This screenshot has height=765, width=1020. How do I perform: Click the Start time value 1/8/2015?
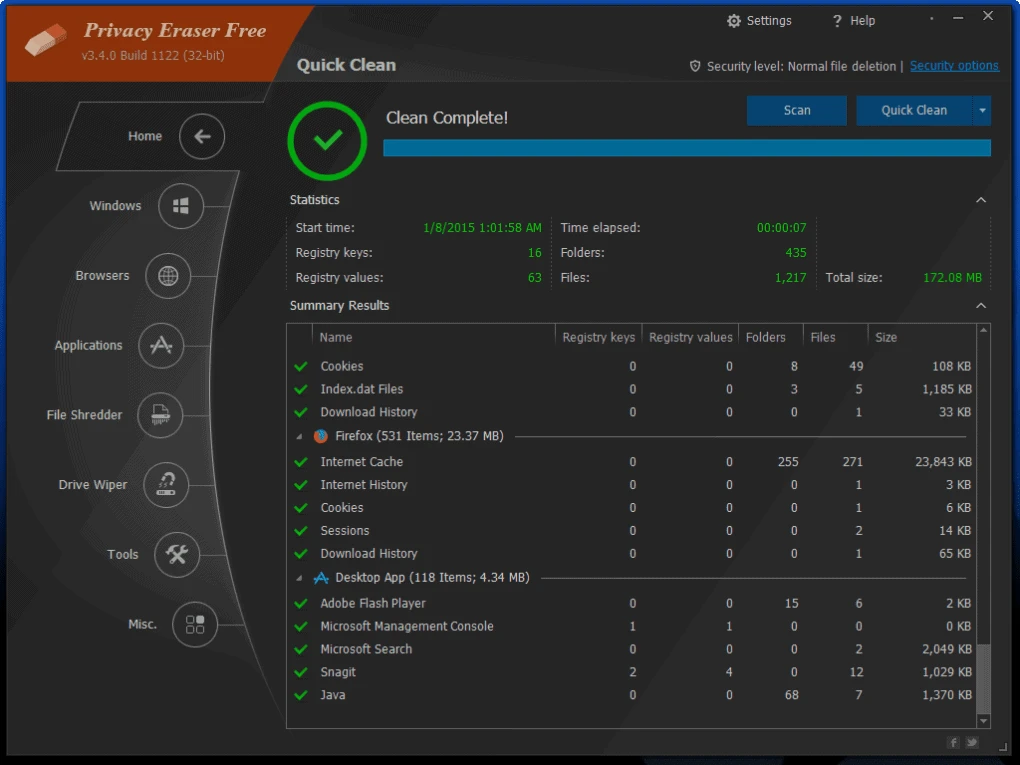point(482,228)
